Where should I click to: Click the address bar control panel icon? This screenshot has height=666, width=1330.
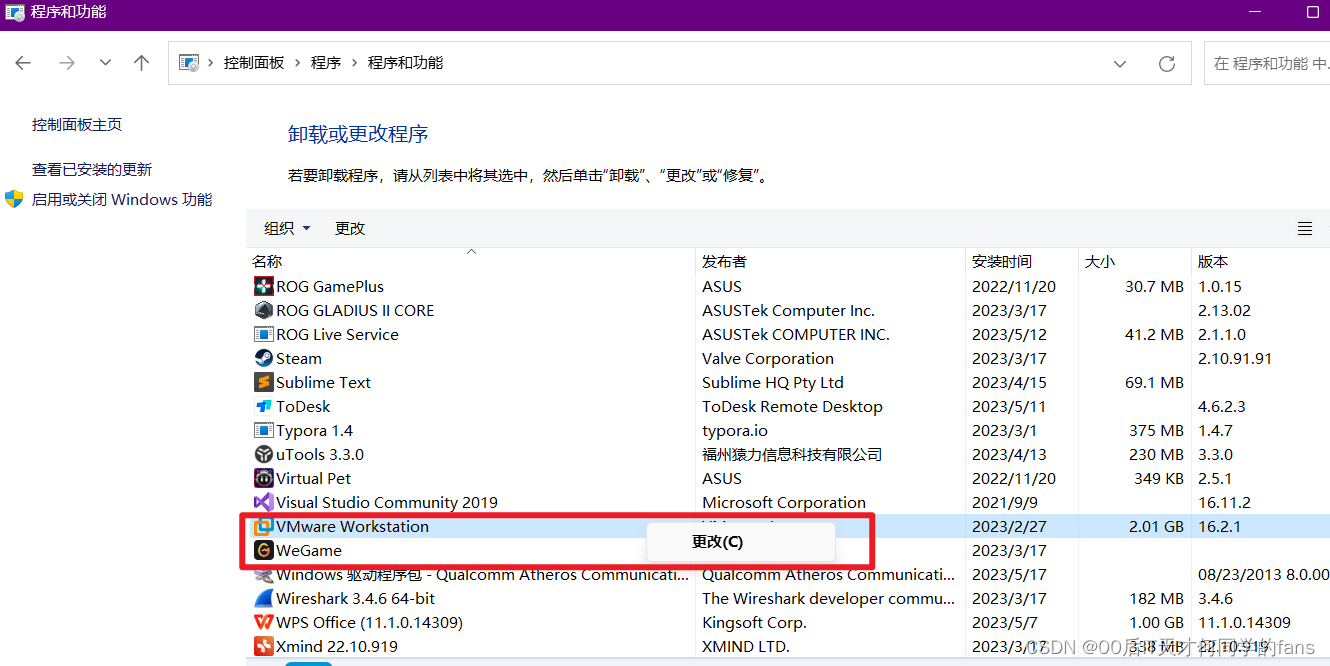tap(188, 62)
